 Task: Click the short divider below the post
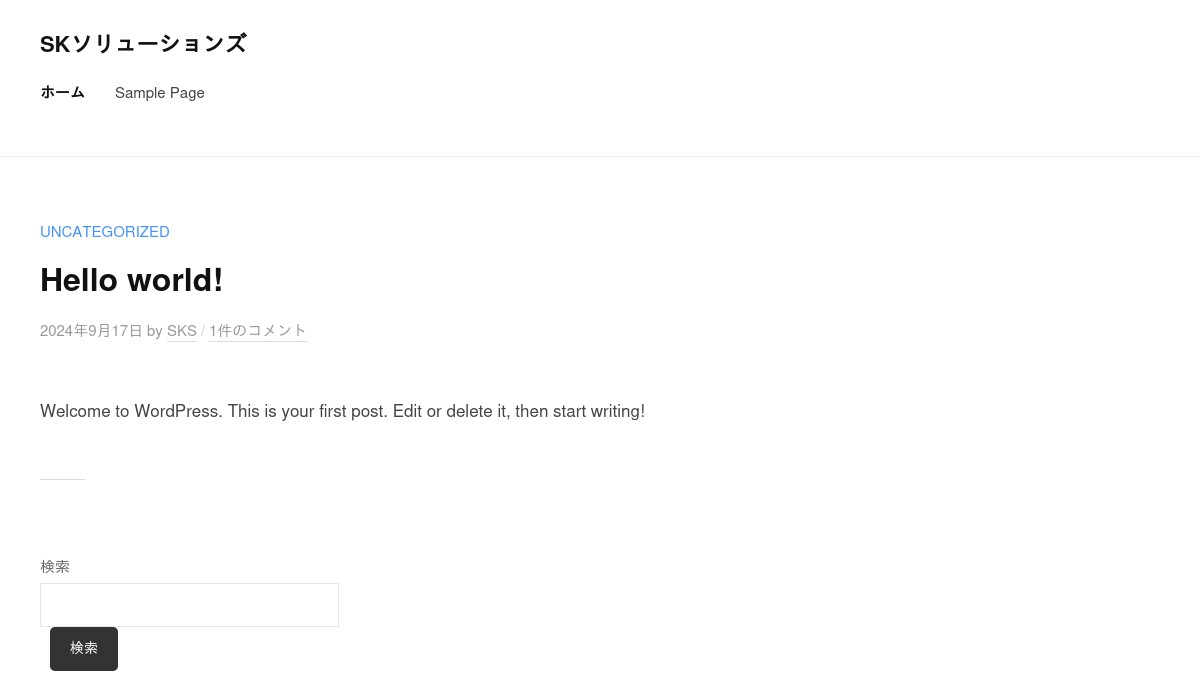(62, 480)
